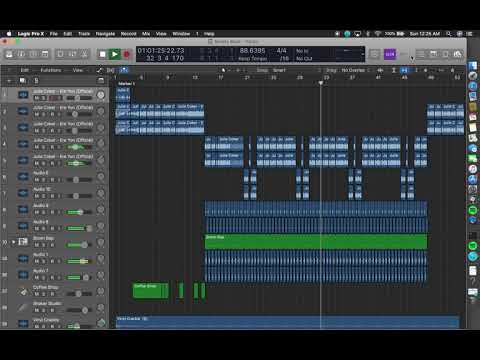Mute the Drum Rap track
Image resolution: width=480 pixels, height=360 pixels.
pos(37,245)
